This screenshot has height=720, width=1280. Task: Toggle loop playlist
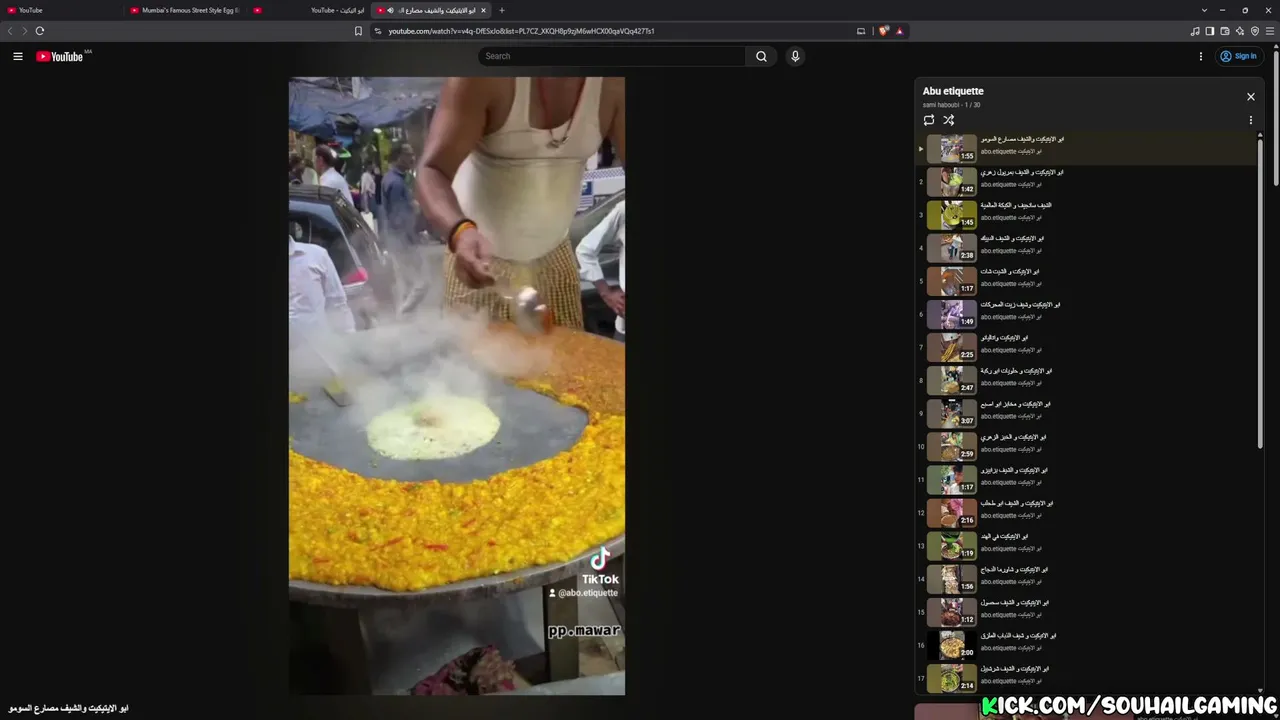(x=929, y=120)
